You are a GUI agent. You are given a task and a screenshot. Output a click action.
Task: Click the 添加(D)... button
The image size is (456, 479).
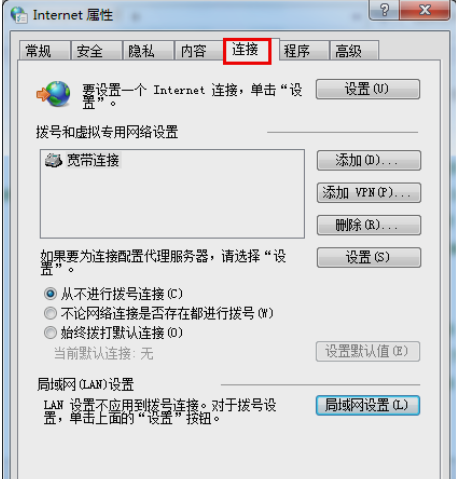click(x=369, y=160)
